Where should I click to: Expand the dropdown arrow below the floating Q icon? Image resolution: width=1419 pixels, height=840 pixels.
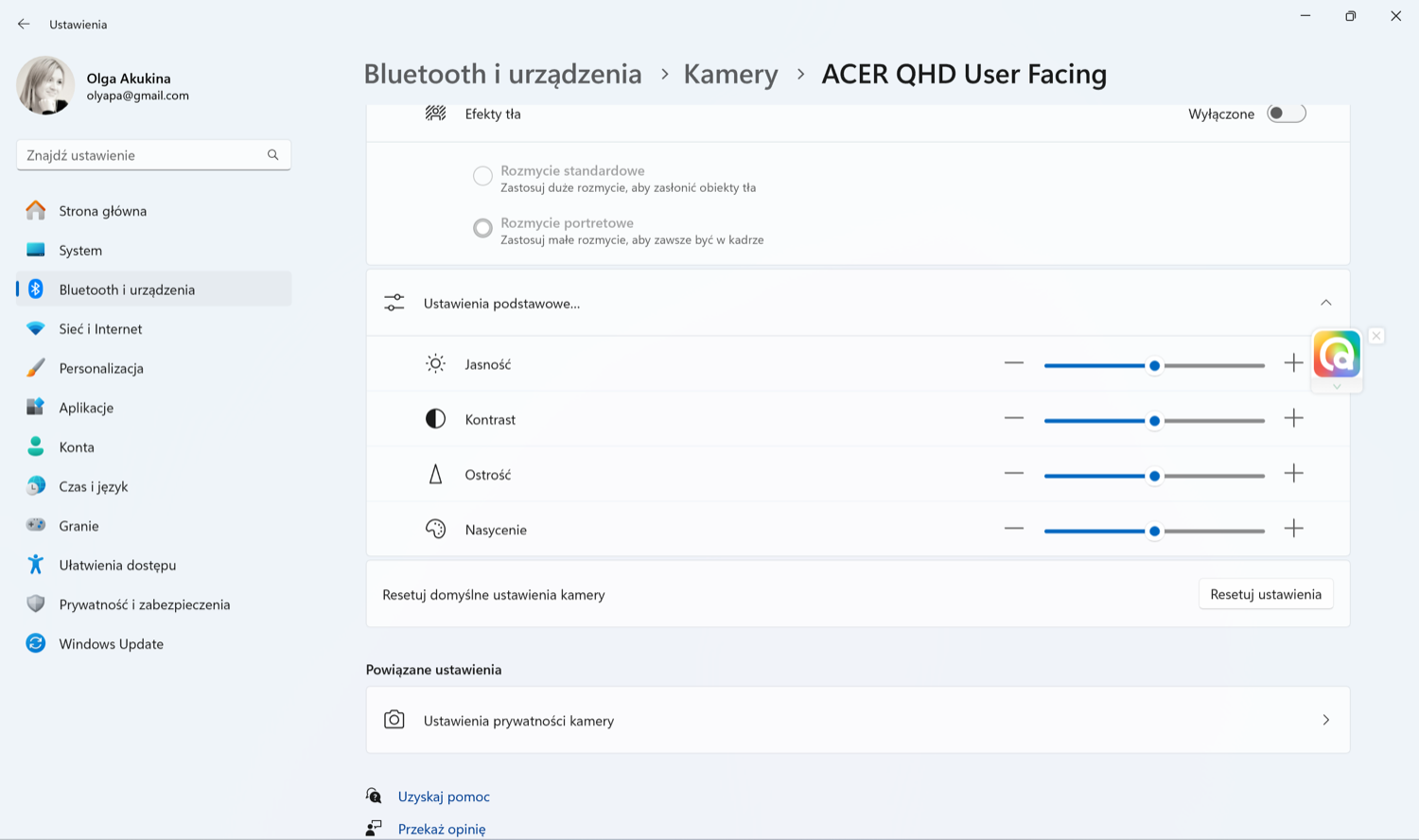tap(1337, 386)
